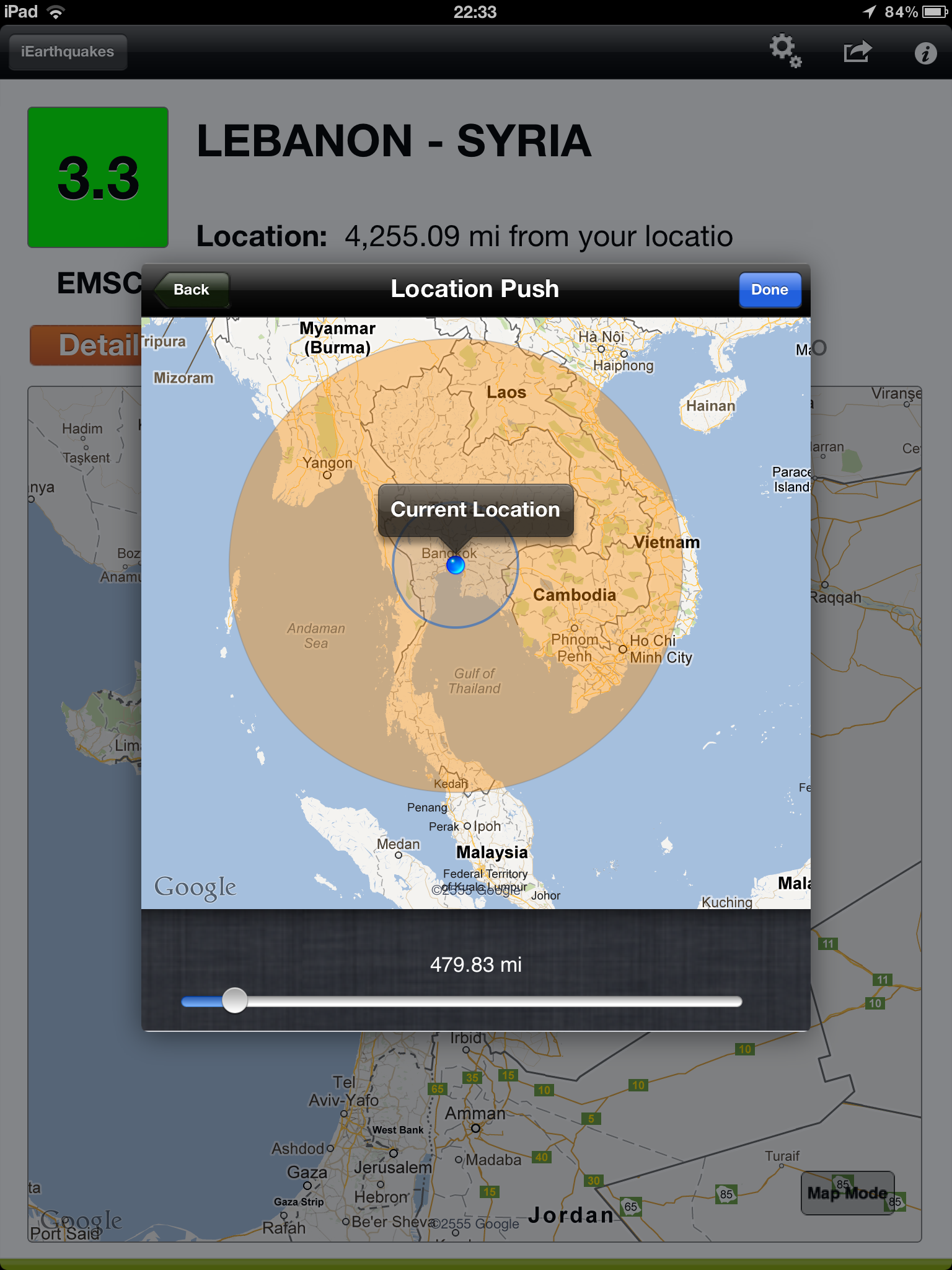Tap Andaman Sea label
Screen dimensions: 952x1270
(x=316, y=636)
